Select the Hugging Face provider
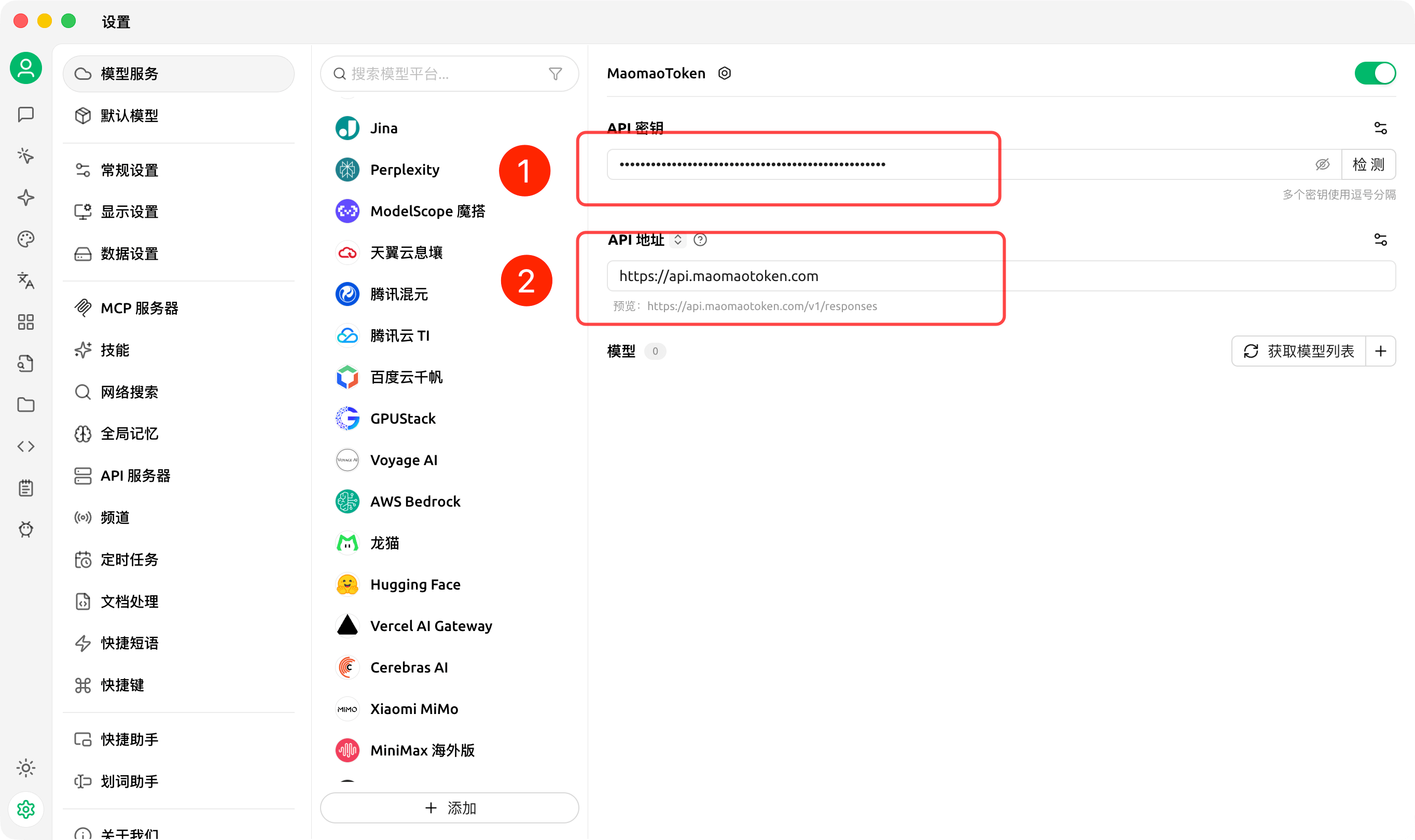Screen dimensions: 1415x840 (x=450, y=585)
